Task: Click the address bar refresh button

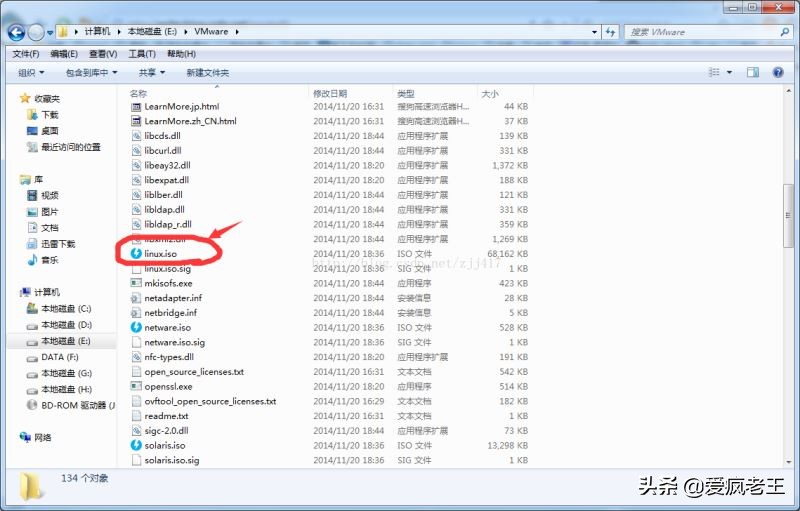Action: (611, 32)
